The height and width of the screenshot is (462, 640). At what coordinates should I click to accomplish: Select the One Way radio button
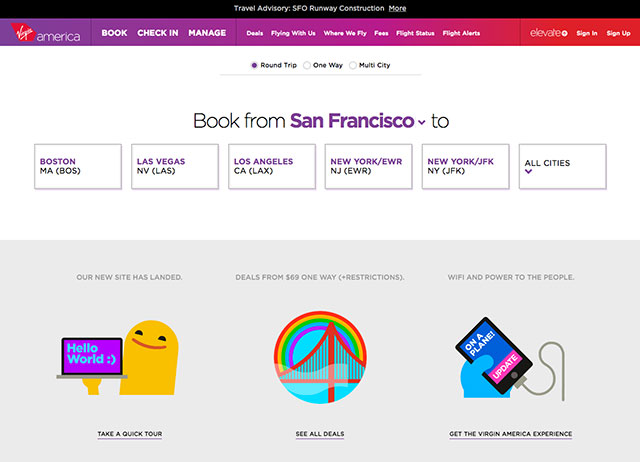click(307, 65)
